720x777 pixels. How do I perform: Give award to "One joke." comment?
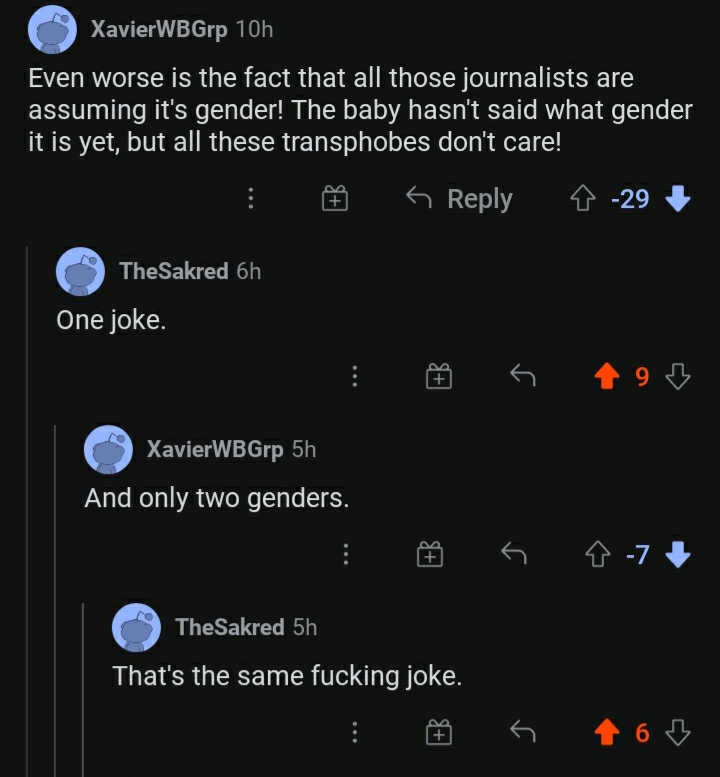(439, 376)
